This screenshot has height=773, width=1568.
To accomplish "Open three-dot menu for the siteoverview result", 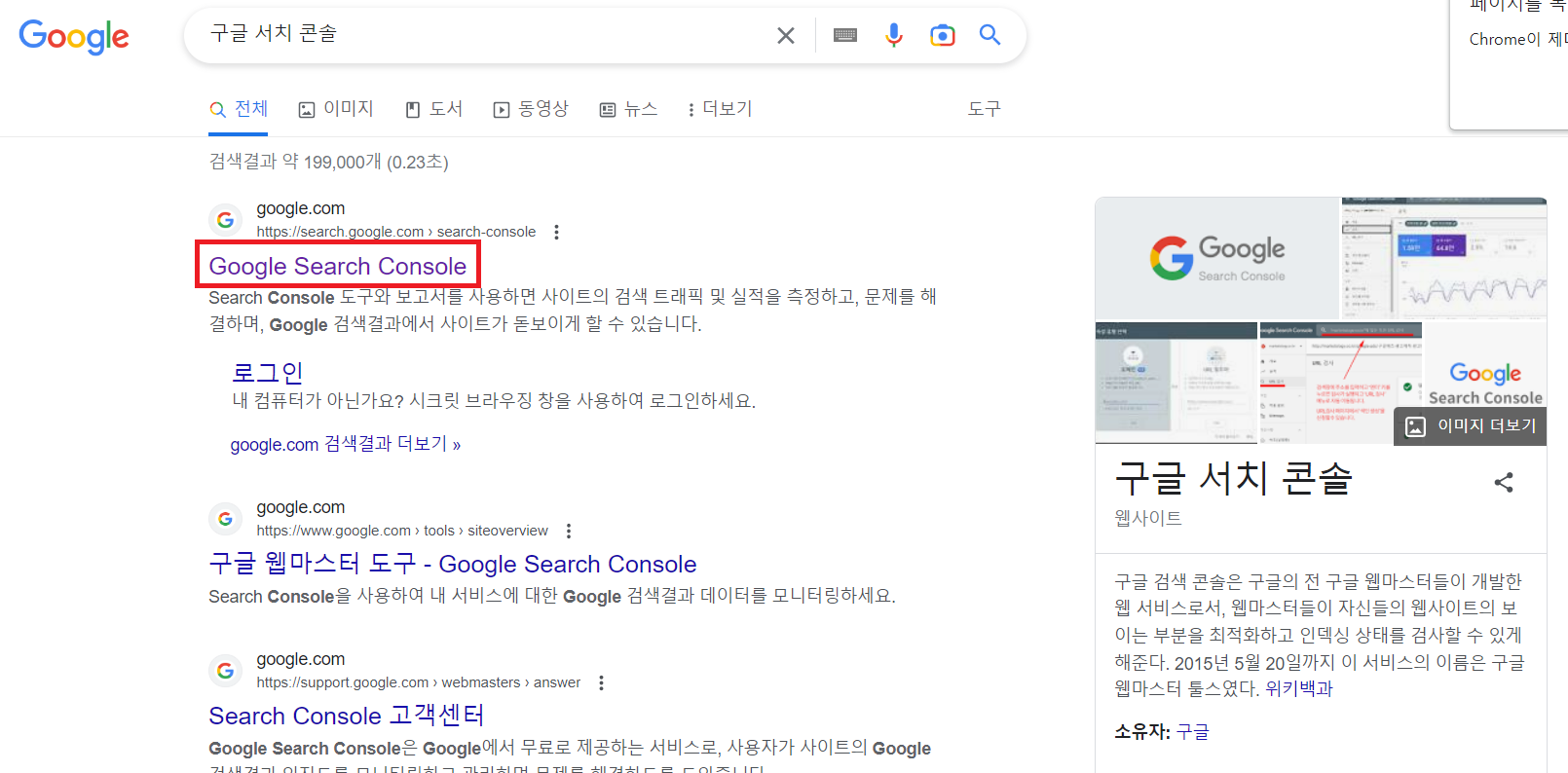I will click(569, 531).
